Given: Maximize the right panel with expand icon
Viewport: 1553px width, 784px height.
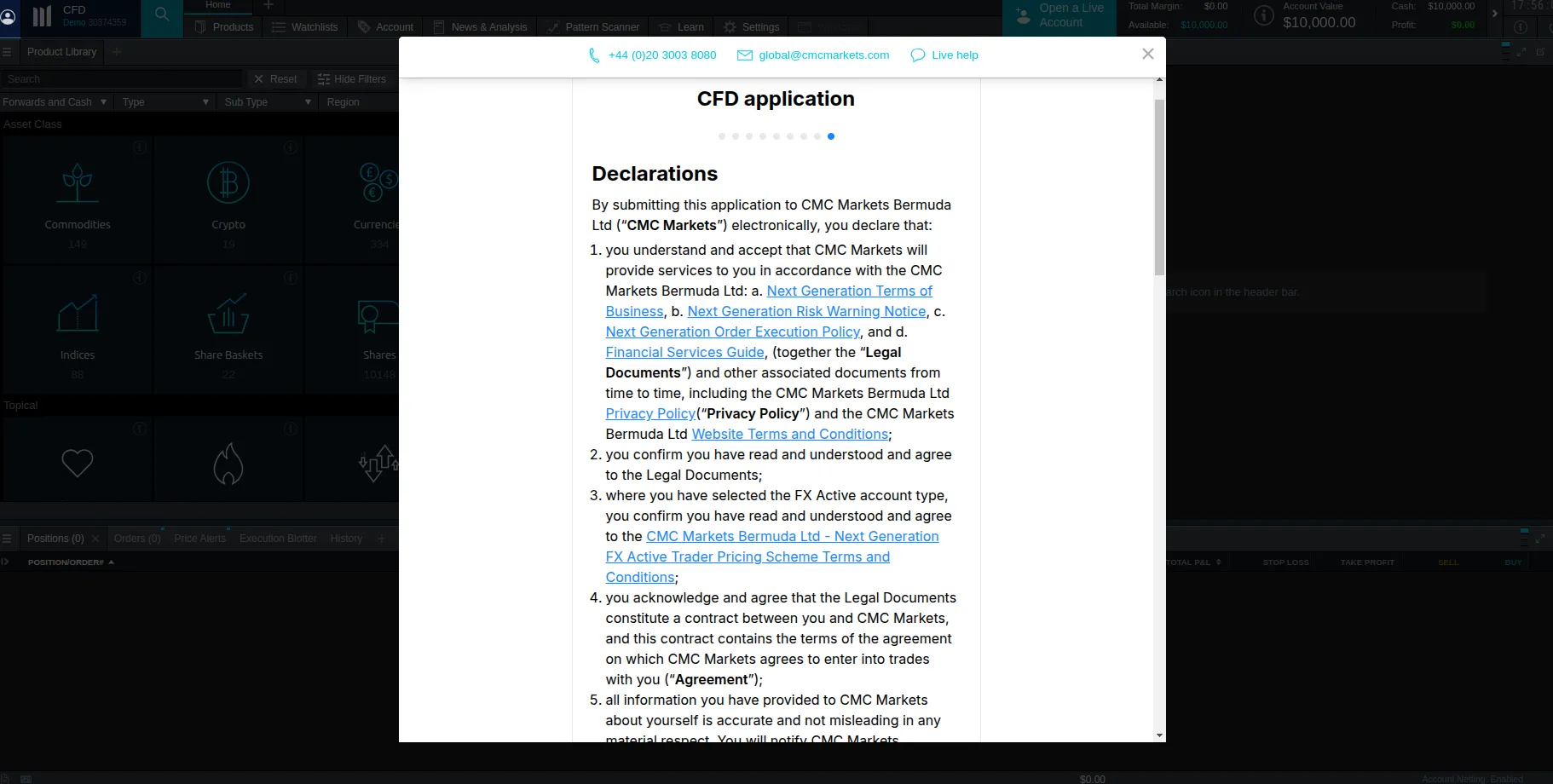Looking at the screenshot, I should point(1521,52).
